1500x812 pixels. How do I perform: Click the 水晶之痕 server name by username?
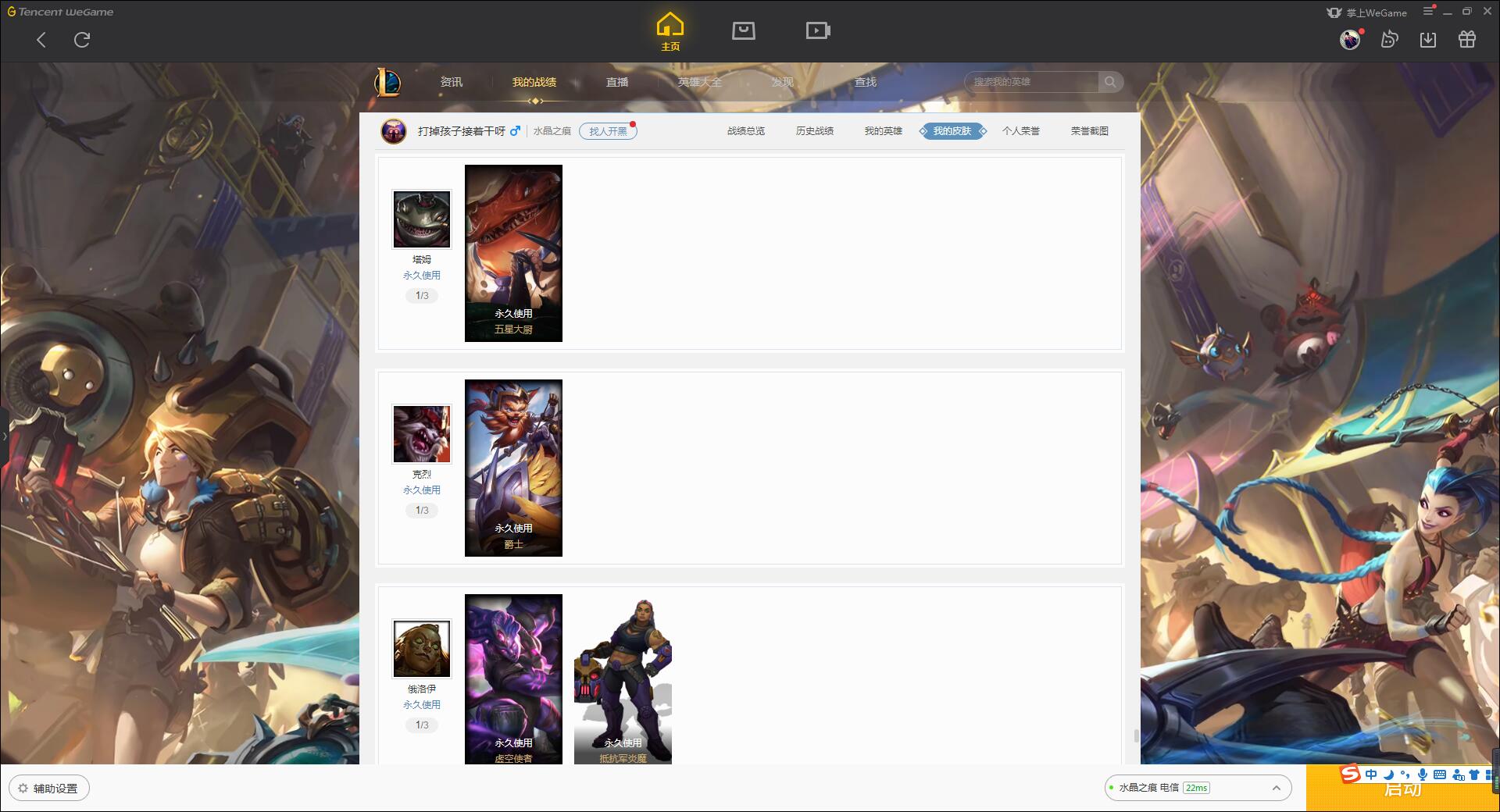[552, 131]
